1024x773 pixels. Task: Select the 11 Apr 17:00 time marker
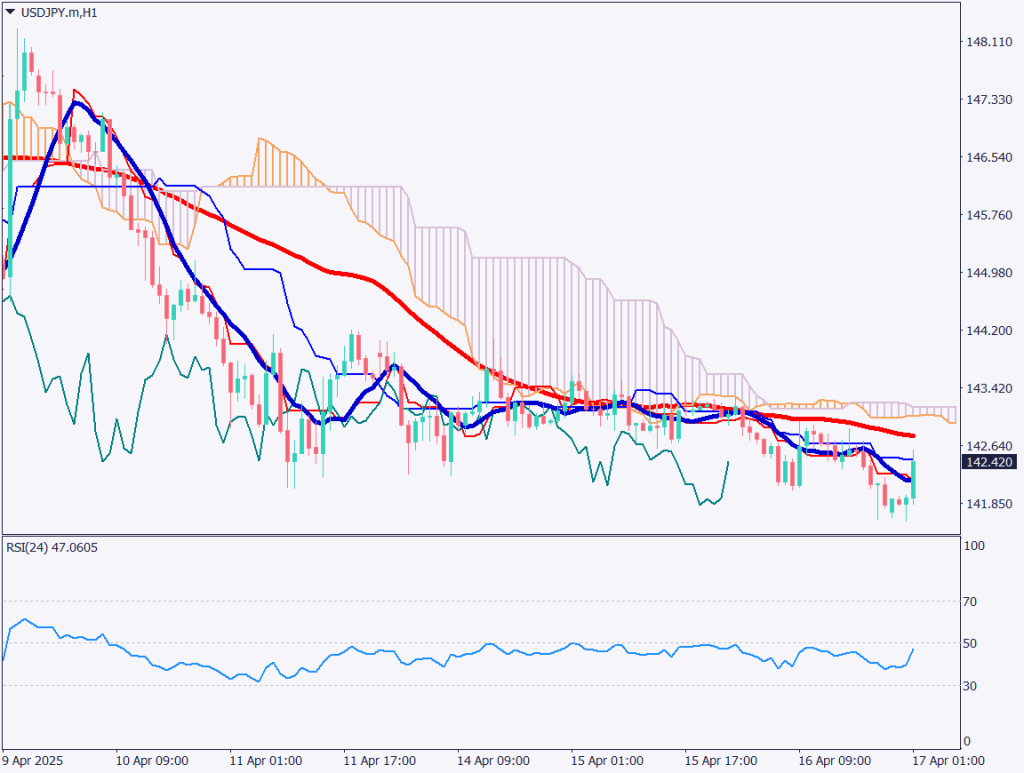[380, 761]
